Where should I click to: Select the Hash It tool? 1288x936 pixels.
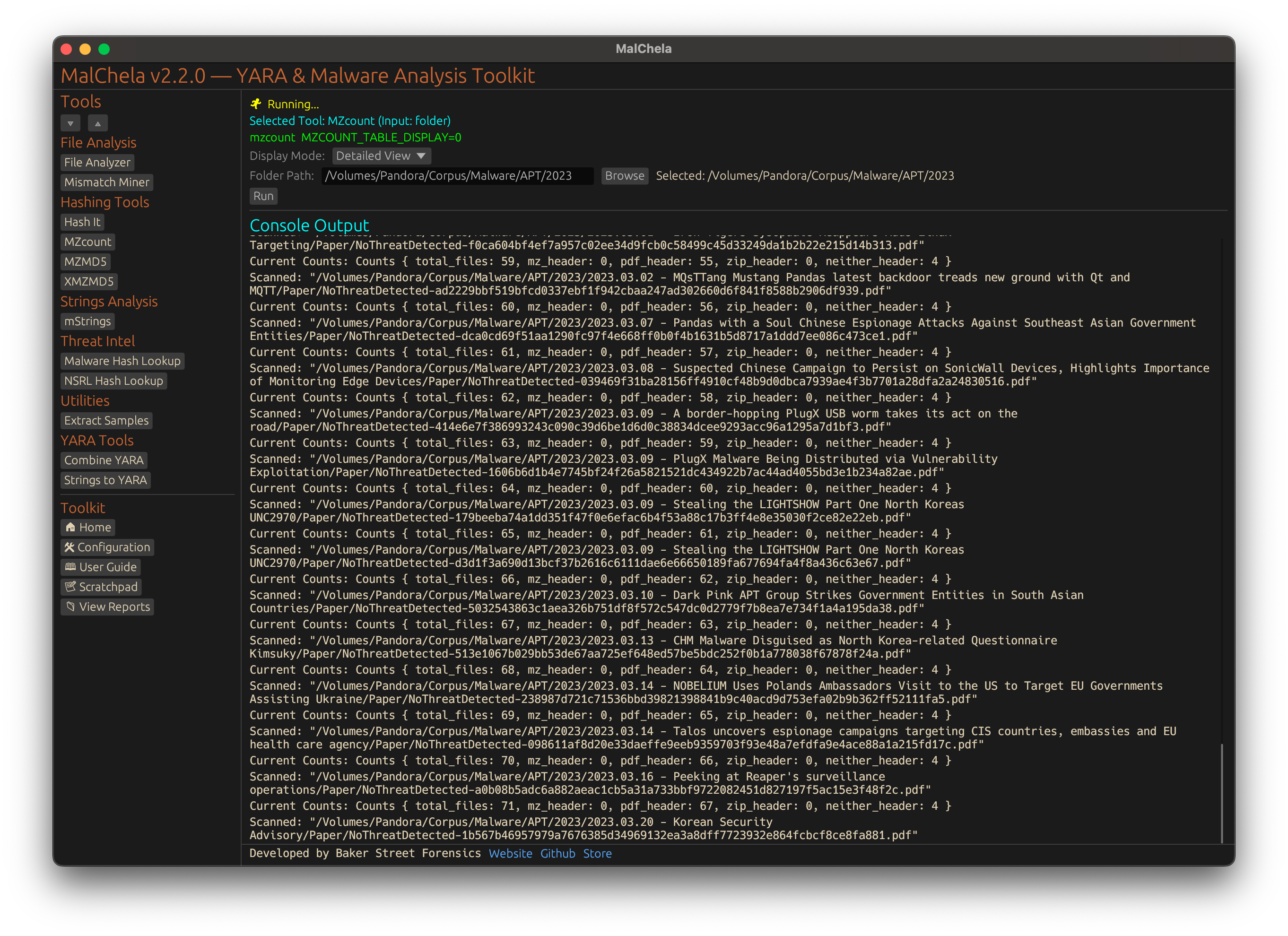coord(82,222)
